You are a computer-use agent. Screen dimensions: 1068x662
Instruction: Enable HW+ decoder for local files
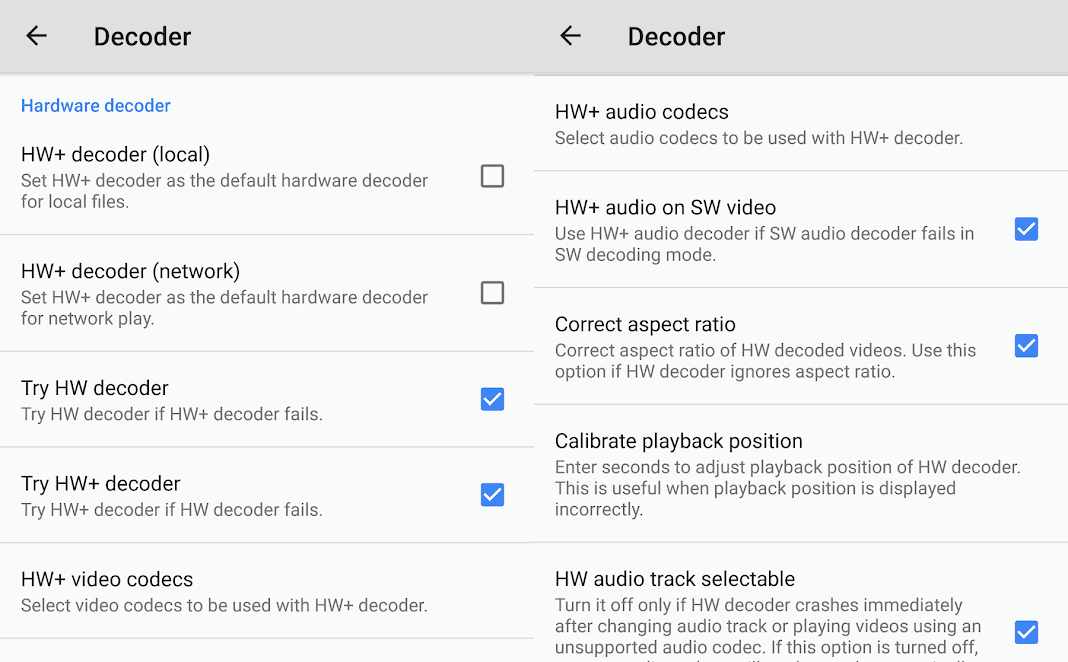point(492,176)
